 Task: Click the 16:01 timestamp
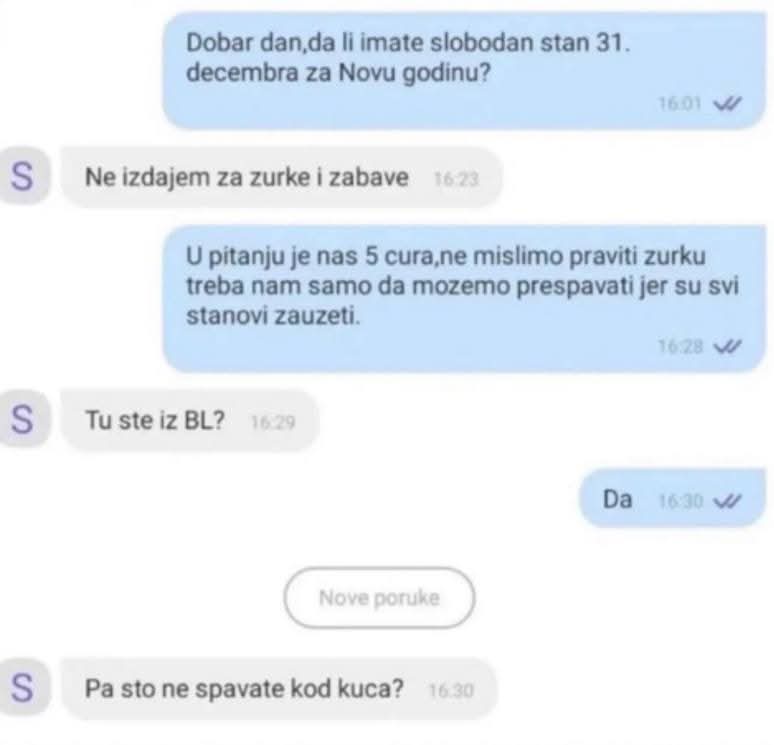point(680,104)
